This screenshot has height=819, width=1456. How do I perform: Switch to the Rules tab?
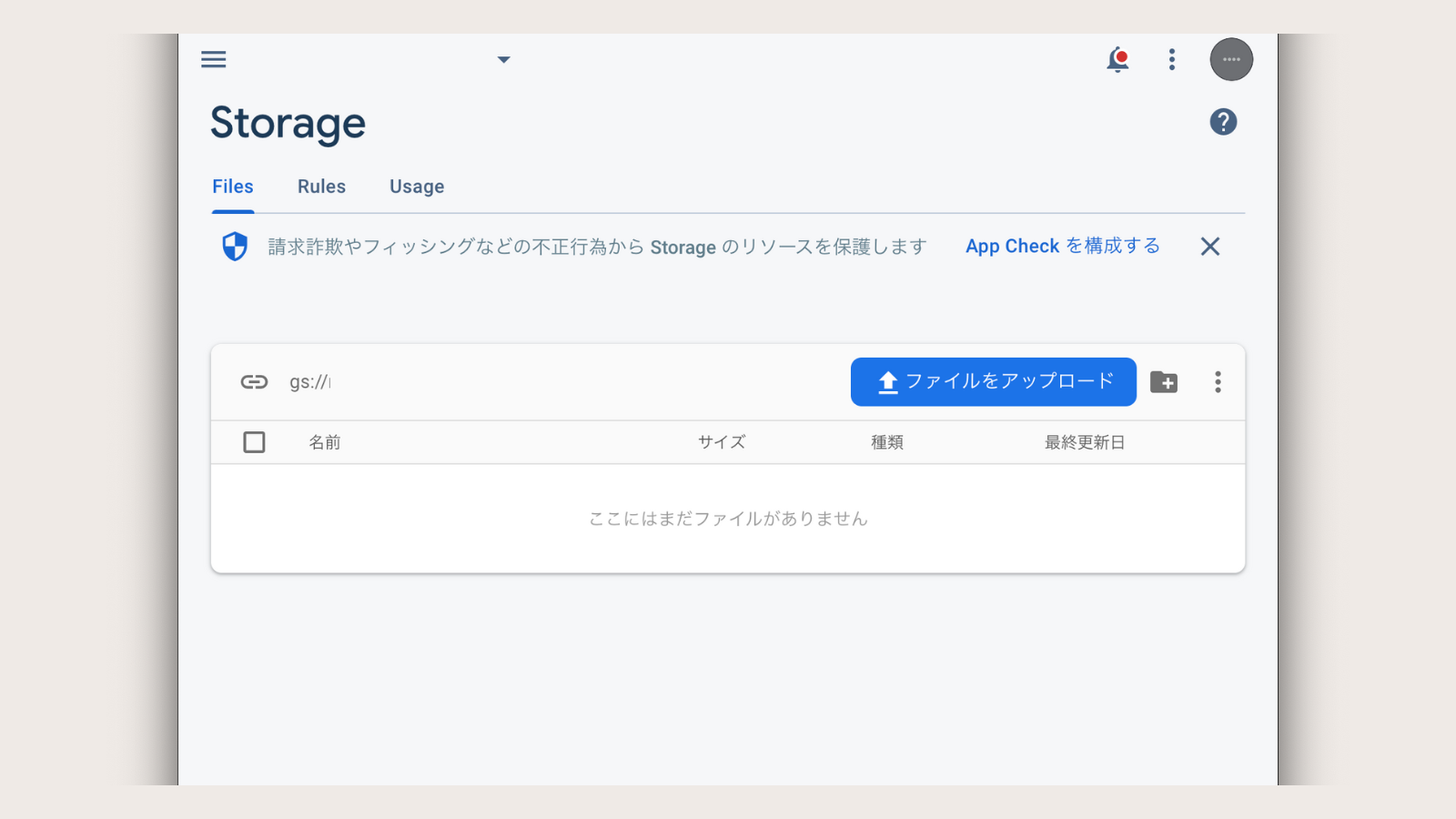click(x=321, y=187)
